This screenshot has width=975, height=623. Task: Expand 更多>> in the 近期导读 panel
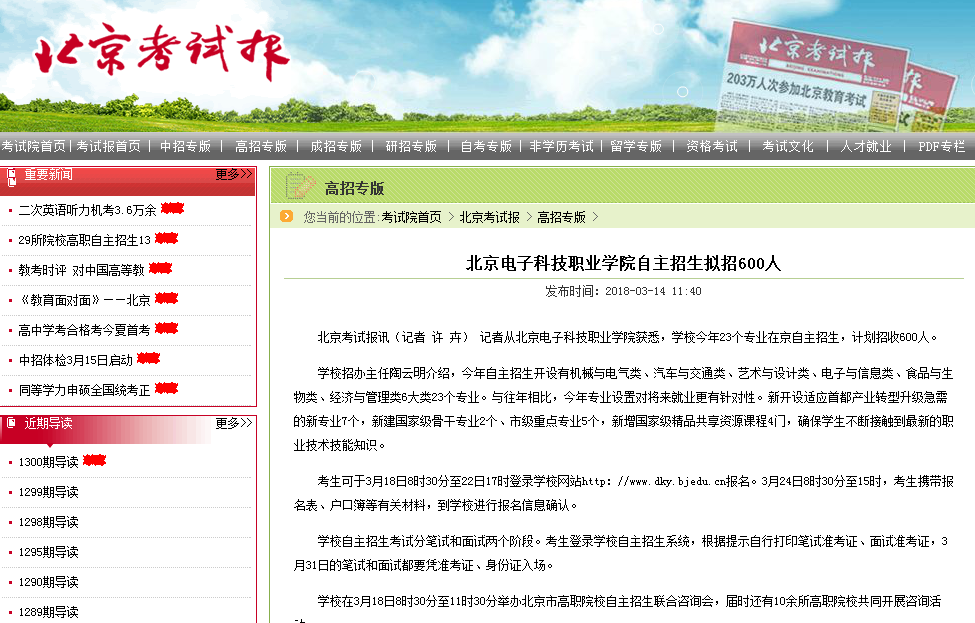pyautogui.click(x=234, y=423)
